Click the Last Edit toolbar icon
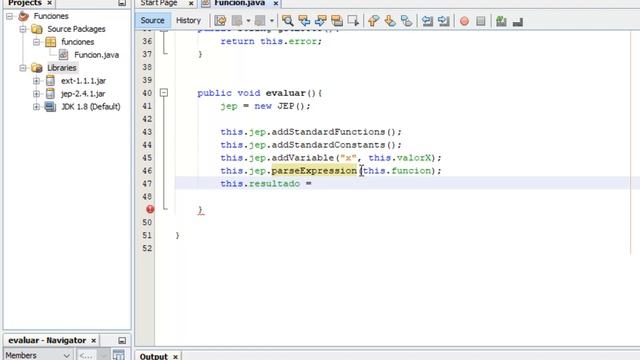 [220, 20]
